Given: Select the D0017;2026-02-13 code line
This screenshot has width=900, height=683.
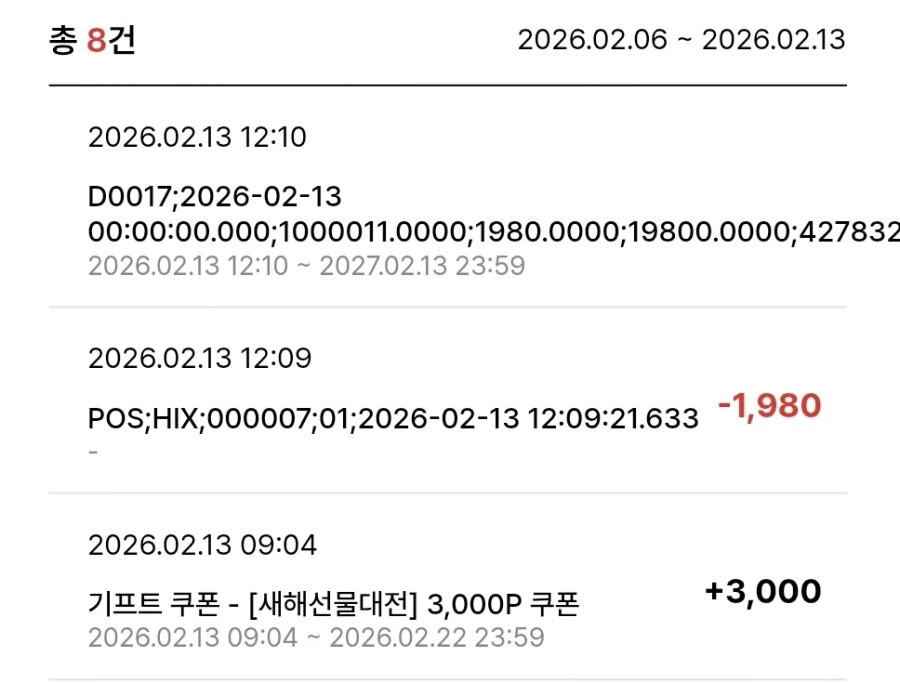Looking at the screenshot, I should (x=215, y=197).
